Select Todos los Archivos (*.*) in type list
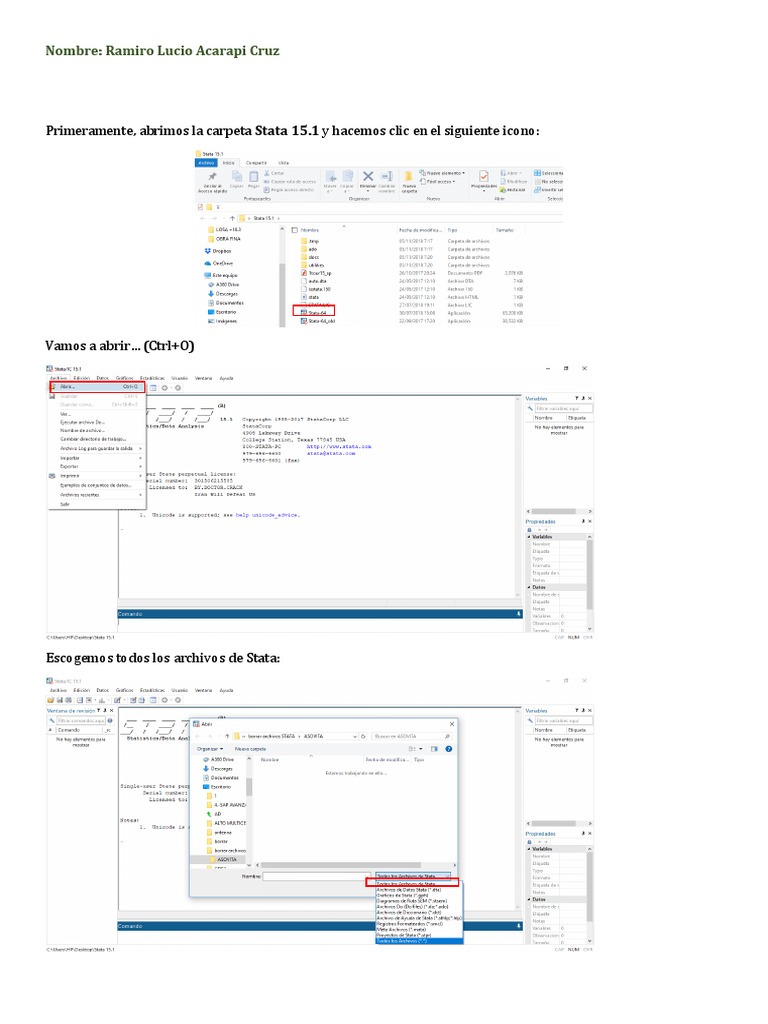 [419, 941]
